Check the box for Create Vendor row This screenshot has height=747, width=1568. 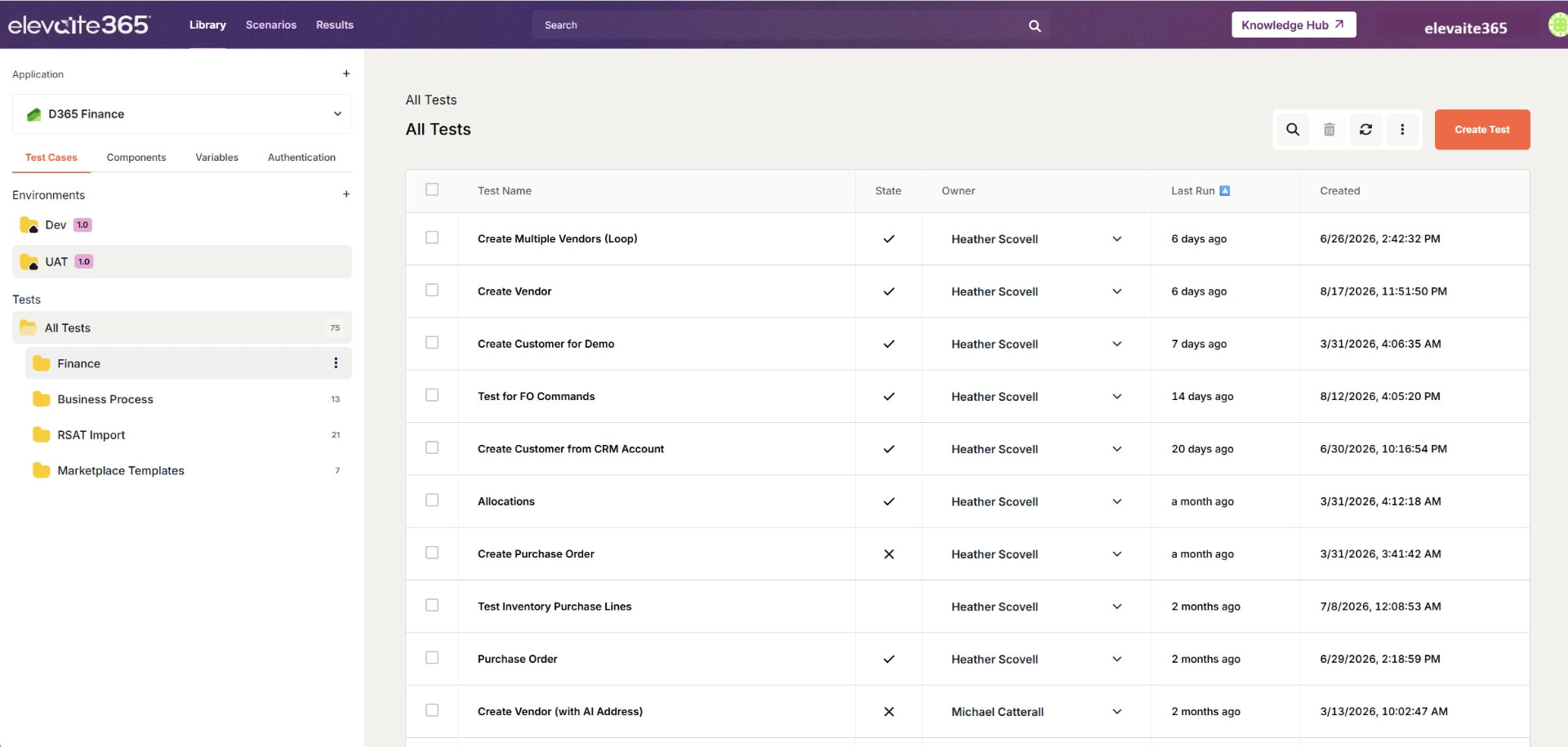(432, 290)
